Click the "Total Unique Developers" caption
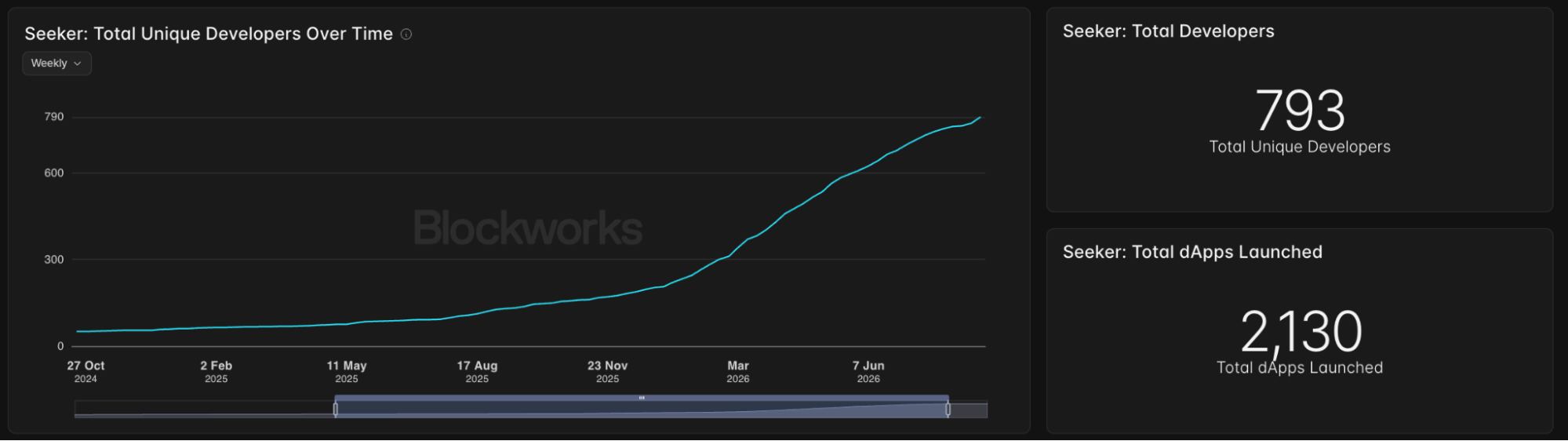Image resolution: width=1568 pixels, height=441 pixels. click(x=1300, y=147)
